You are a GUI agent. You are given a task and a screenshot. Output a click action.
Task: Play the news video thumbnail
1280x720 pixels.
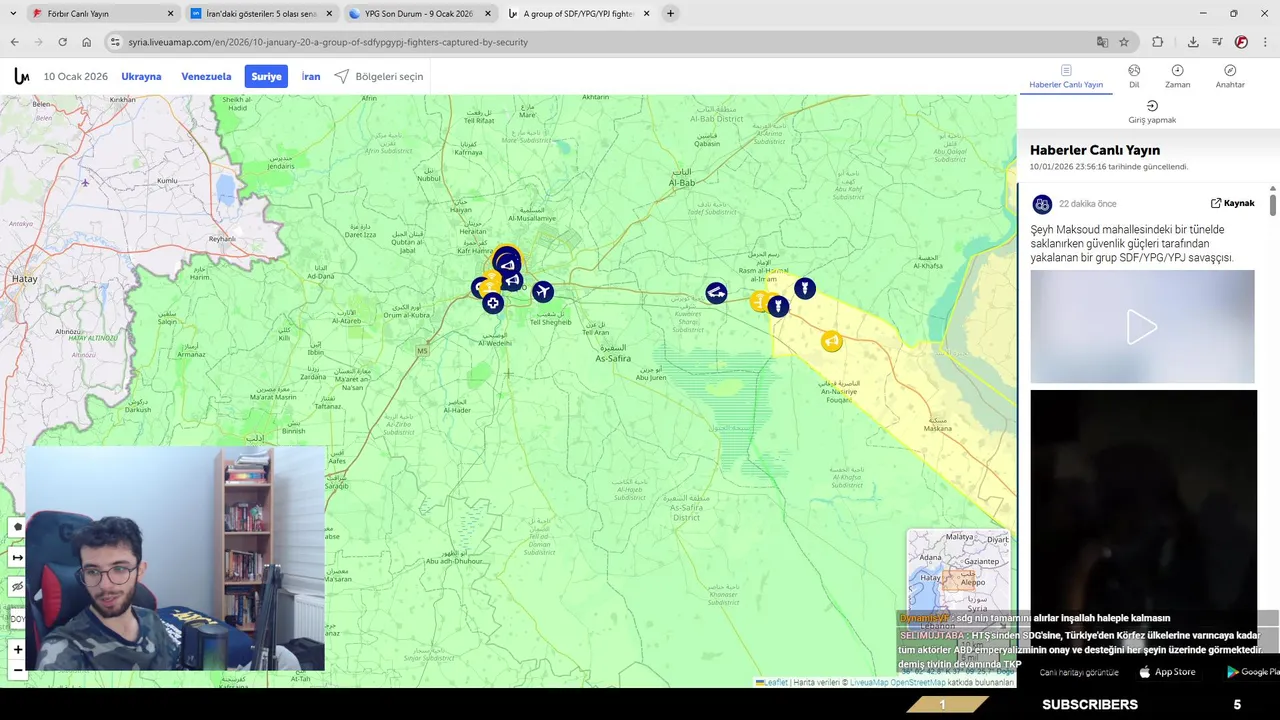(x=1142, y=326)
